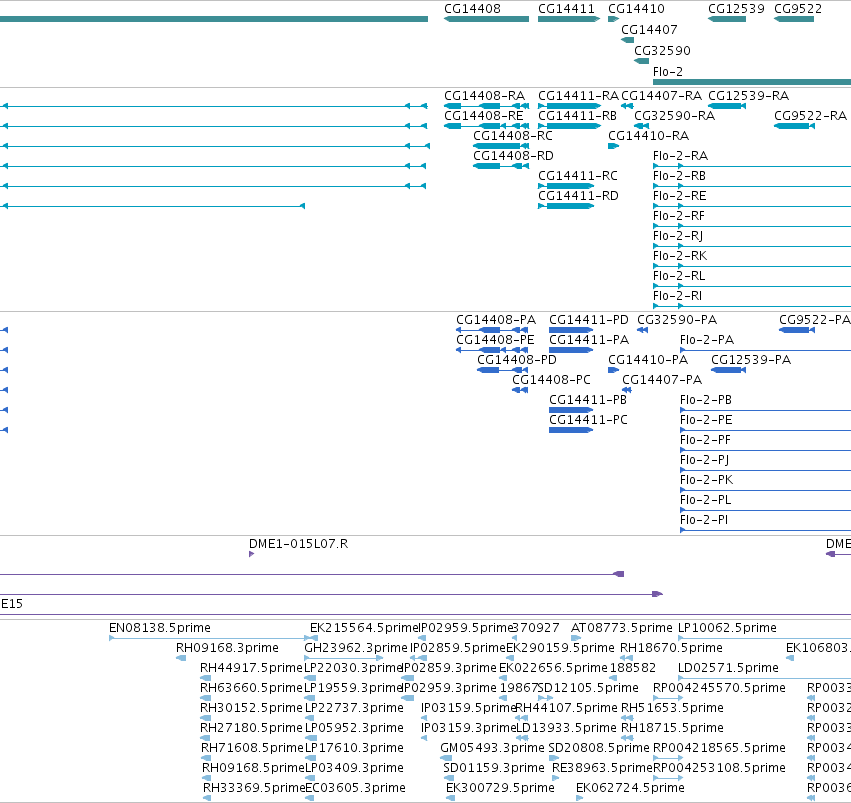Click the Flo-2-RK transcript
This screenshot has width=851, height=803.
[680, 256]
